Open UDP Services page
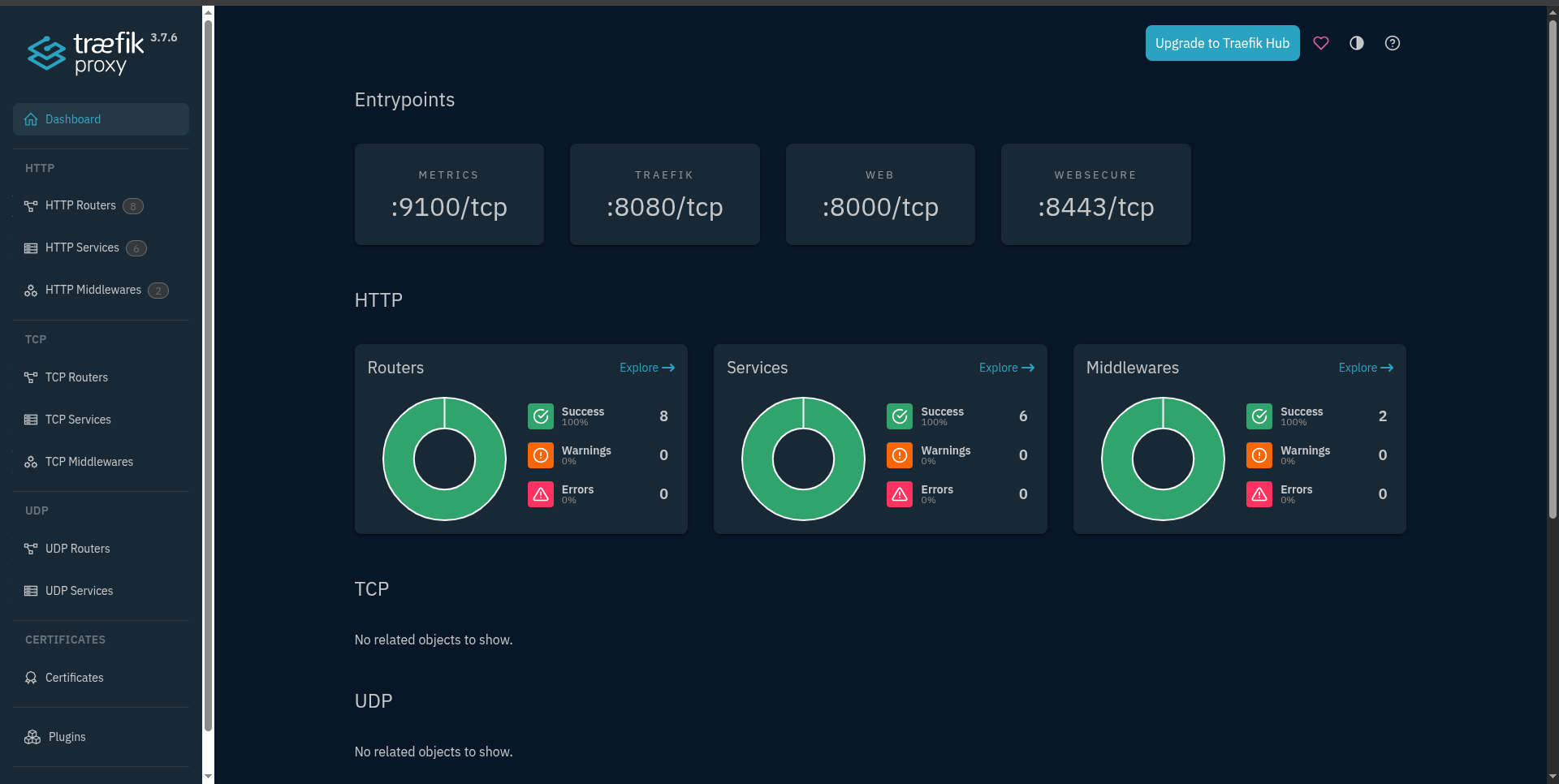The height and width of the screenshot is (784, 1559). pos(101,591)
